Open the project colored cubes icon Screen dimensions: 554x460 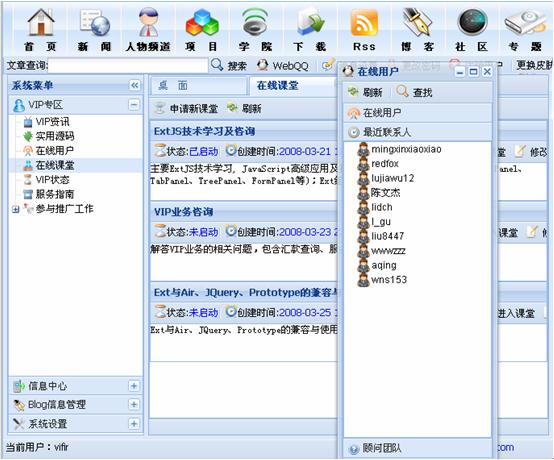point(202,23)
